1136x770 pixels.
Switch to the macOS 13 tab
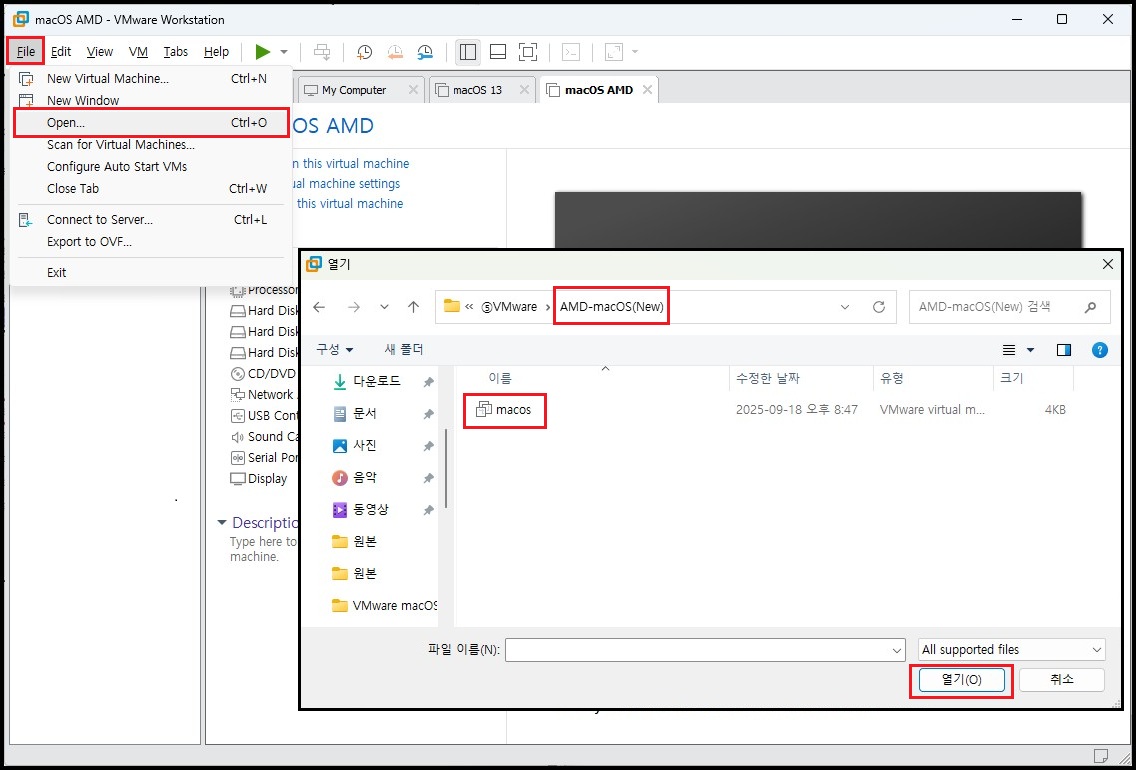pyautogui.click(x=477, y=90)
